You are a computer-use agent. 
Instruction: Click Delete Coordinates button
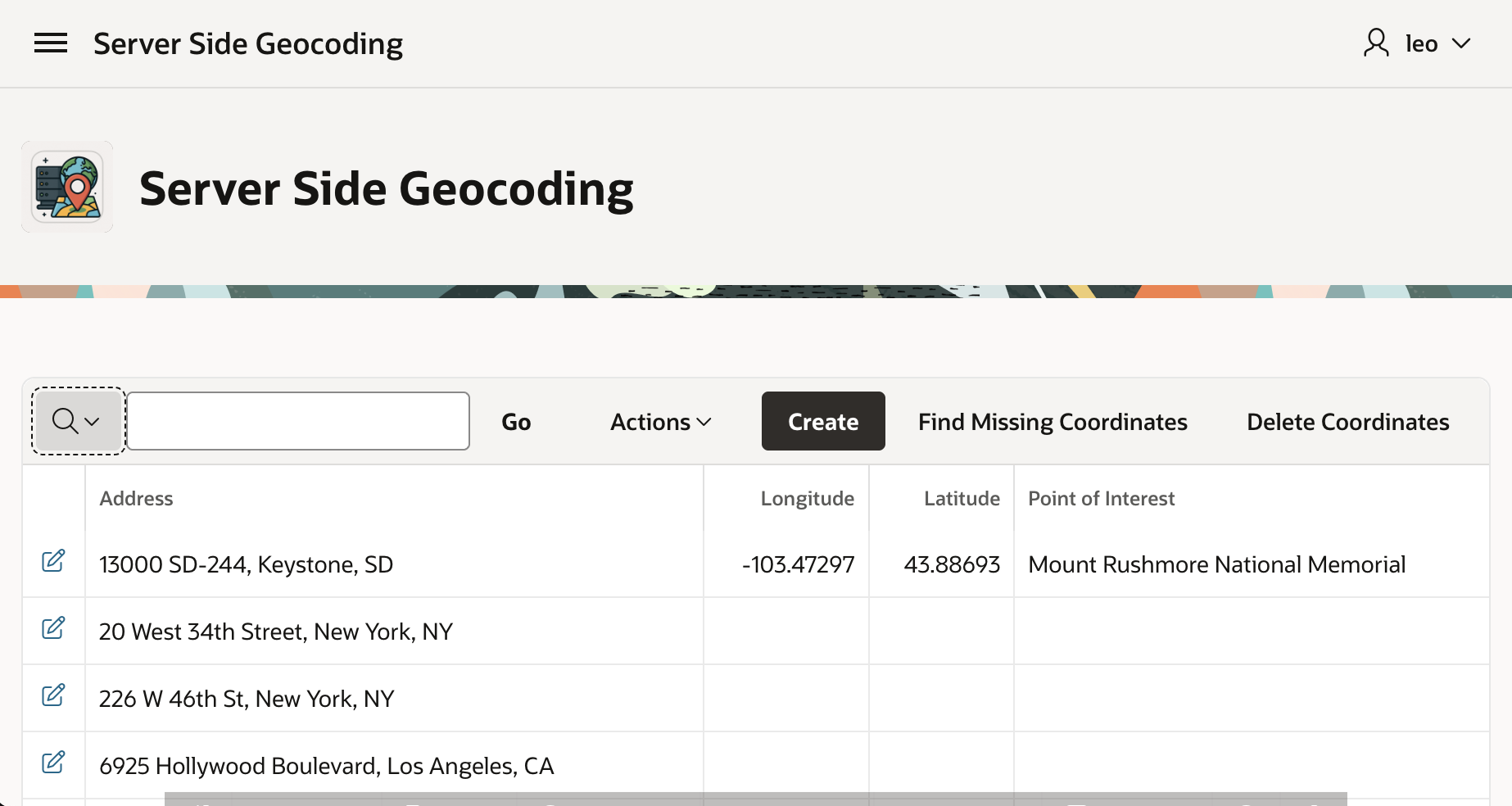(1347, 422)
